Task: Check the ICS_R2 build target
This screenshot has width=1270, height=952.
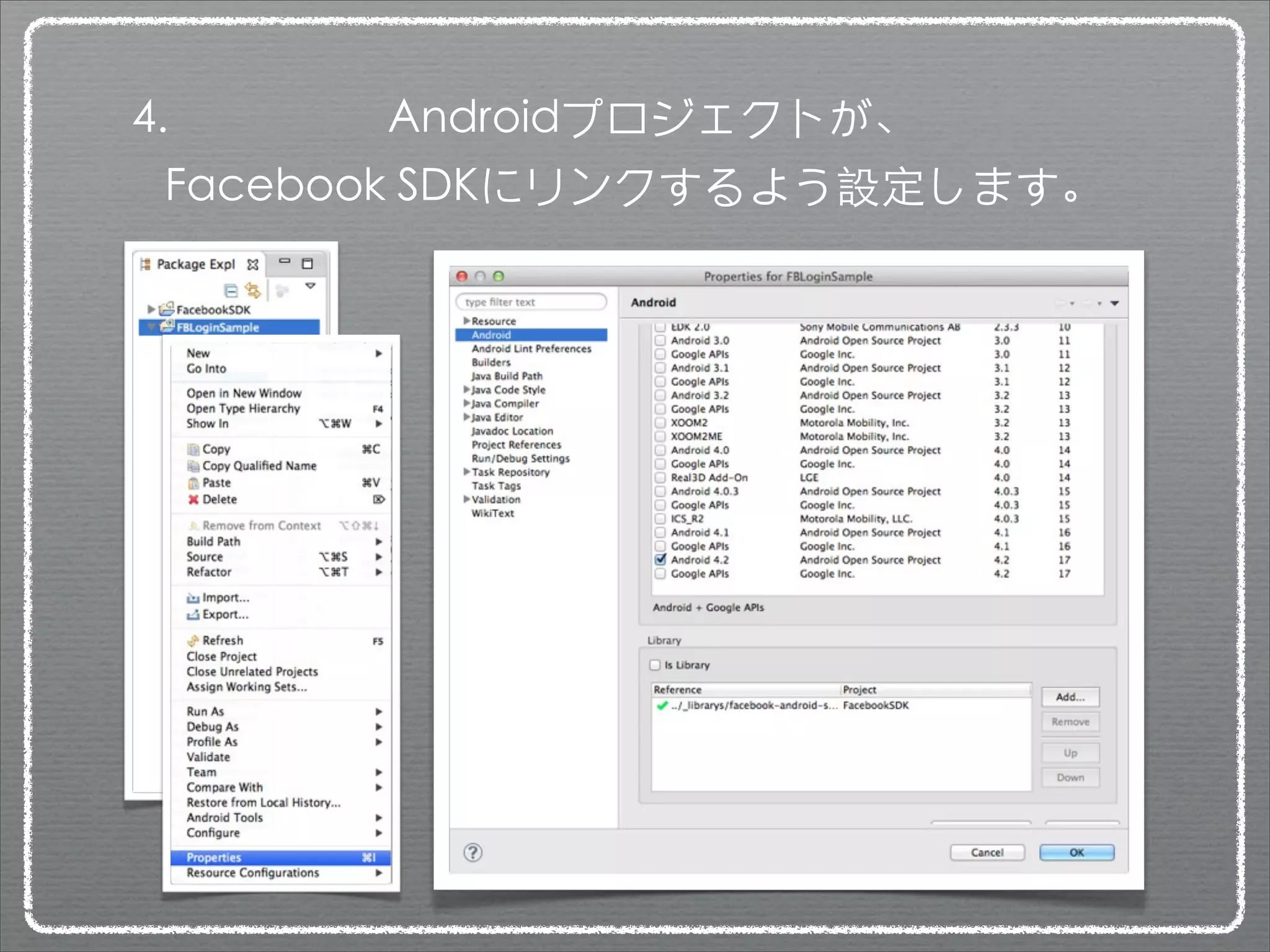Action: tap(660, 519)
